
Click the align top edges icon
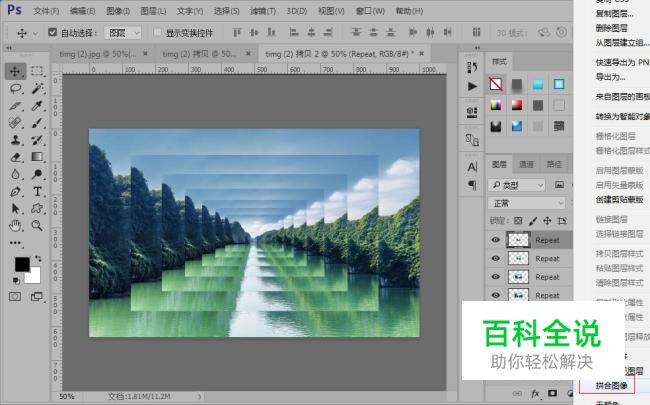click(237, 32)
